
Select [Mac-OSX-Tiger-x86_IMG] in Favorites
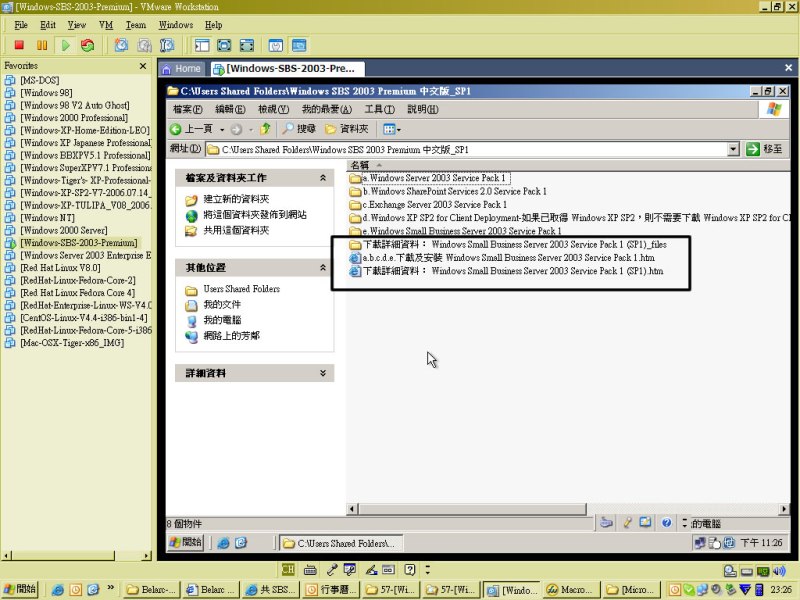click(71, 343)
